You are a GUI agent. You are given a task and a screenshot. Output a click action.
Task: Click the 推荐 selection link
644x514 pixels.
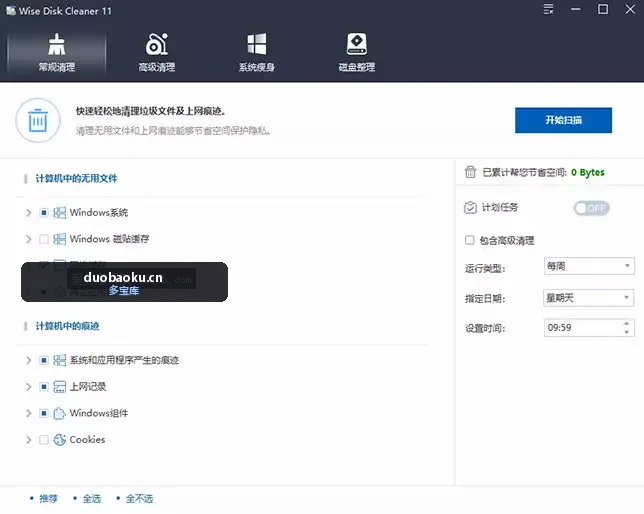tap(48, 498)
